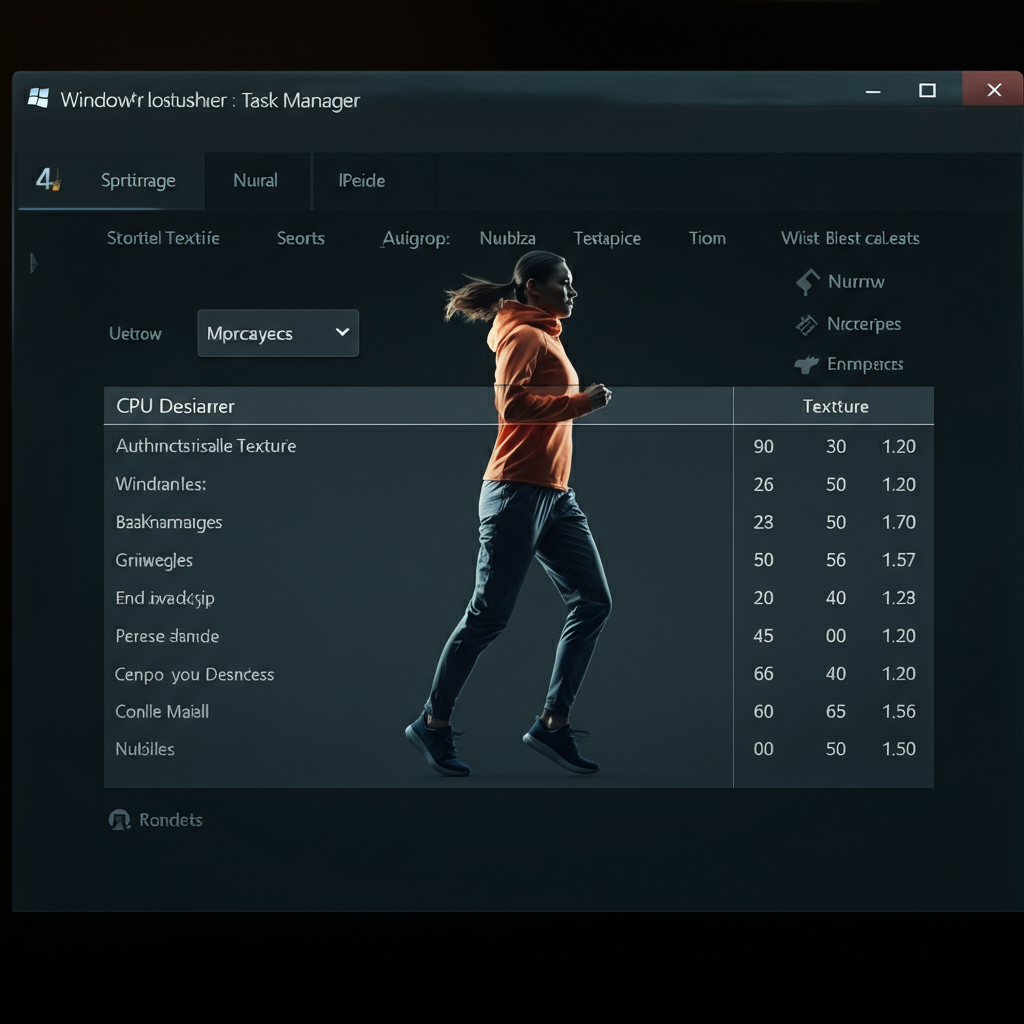The height and width of the screenshot is (1024, 1024).
Task: Expand the left edge arrow handle
Action: tap(33, 263)
